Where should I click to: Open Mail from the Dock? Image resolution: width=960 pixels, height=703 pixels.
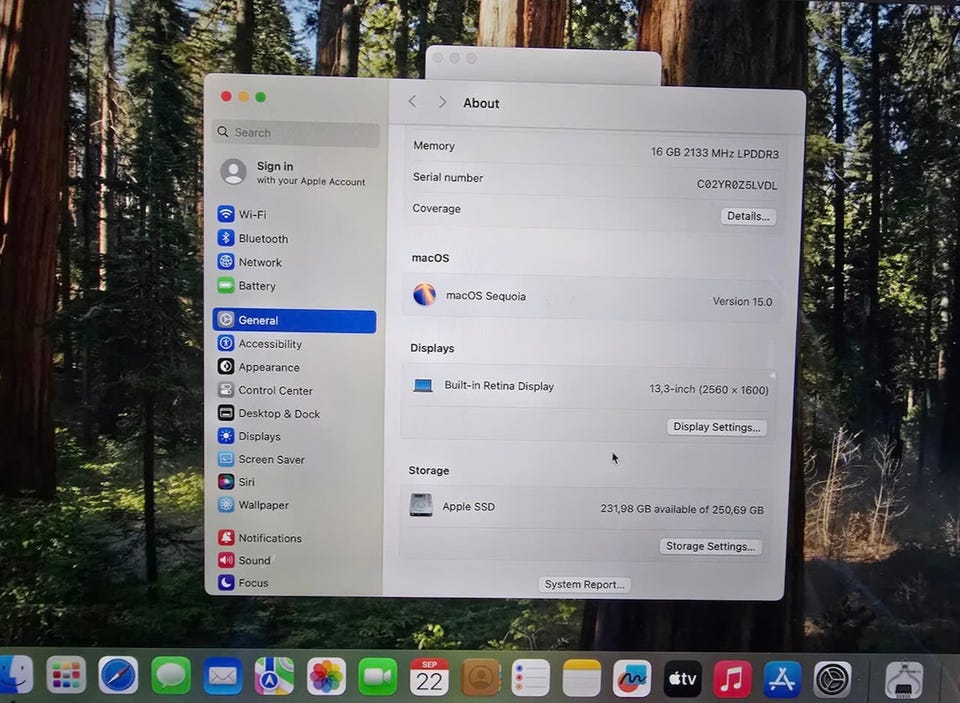point(222,676)
